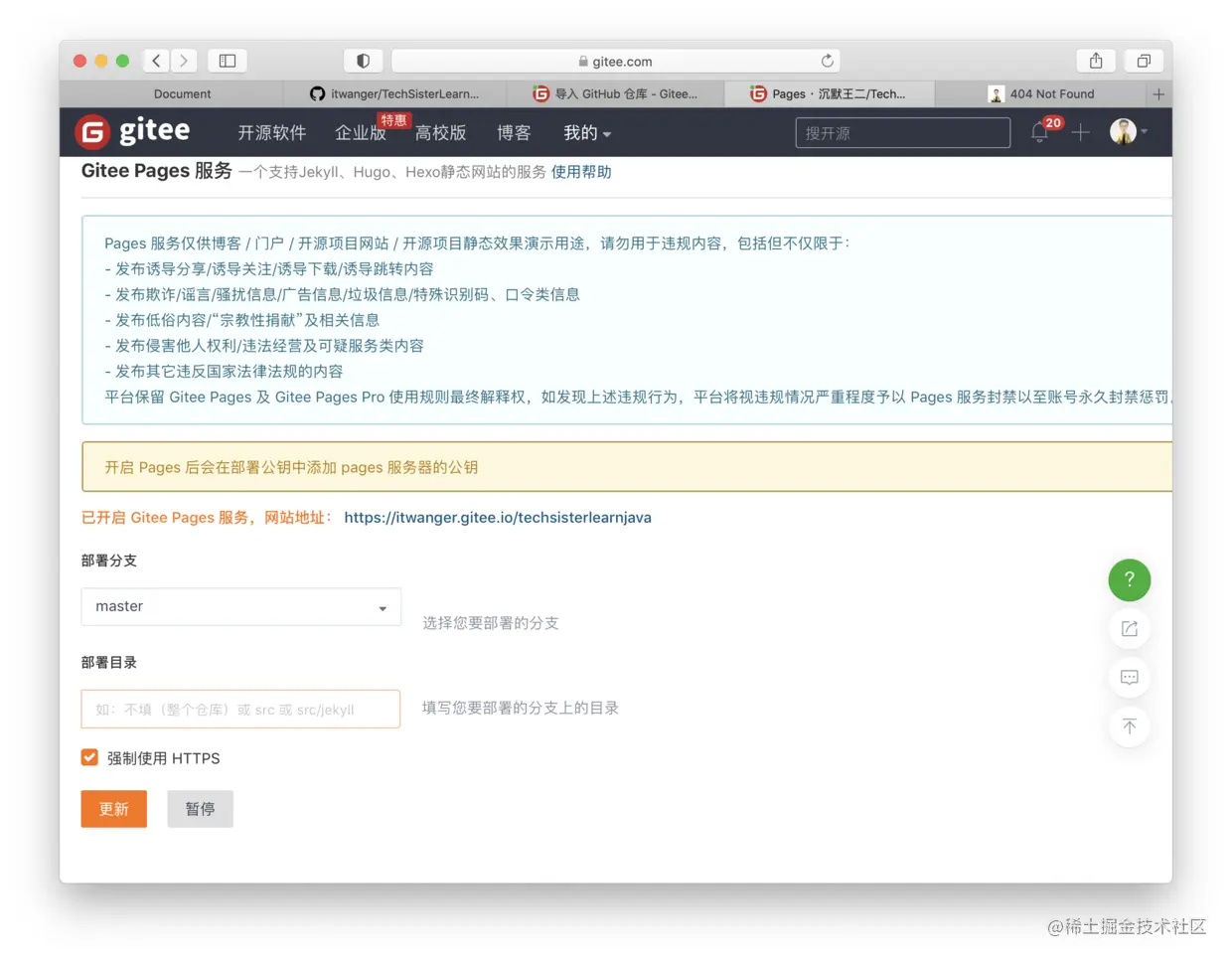Click the 部署目录 input field

click(240, 709)
